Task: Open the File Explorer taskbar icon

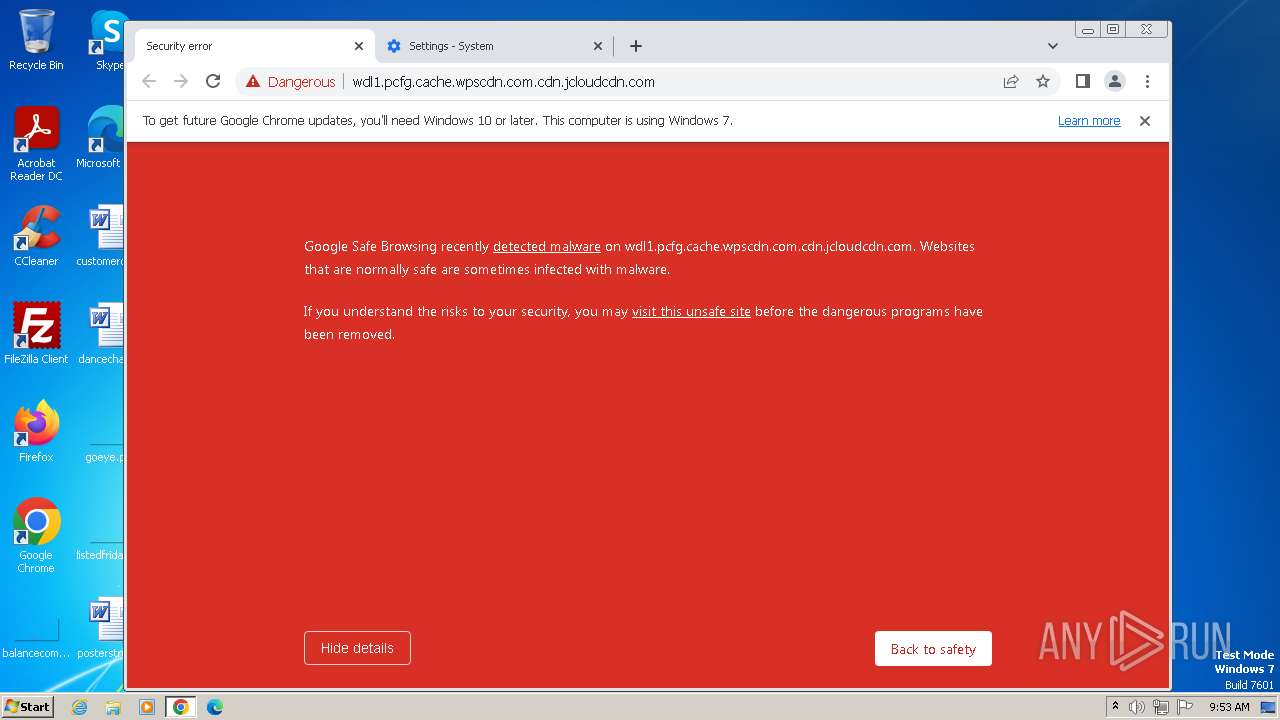Action: [x=113, y=707]
